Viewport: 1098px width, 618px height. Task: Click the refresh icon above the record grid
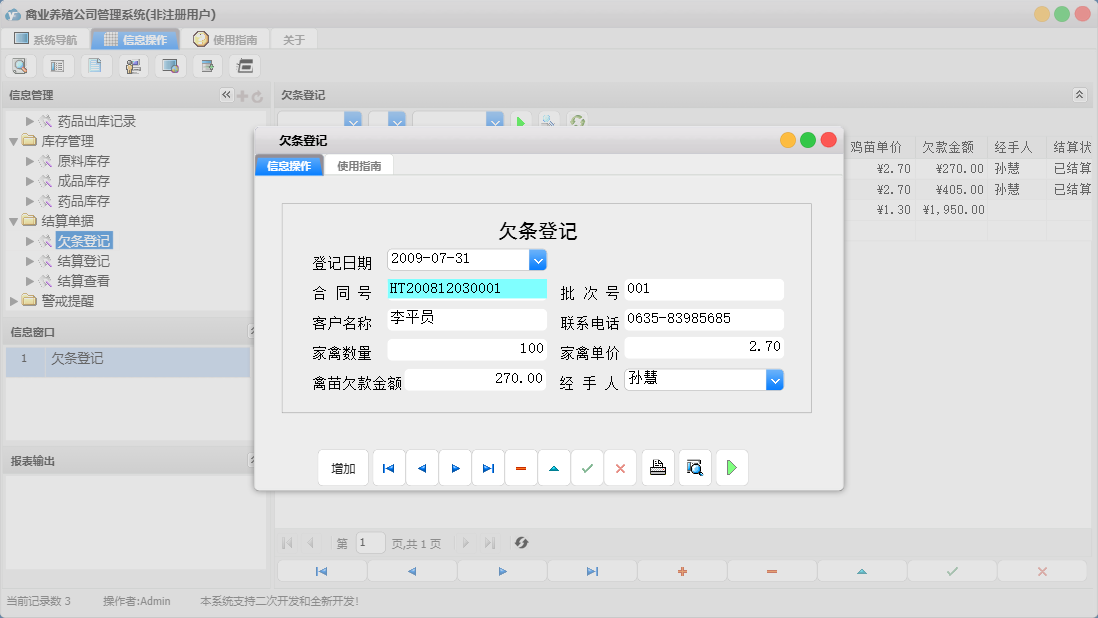coord(577,120)
